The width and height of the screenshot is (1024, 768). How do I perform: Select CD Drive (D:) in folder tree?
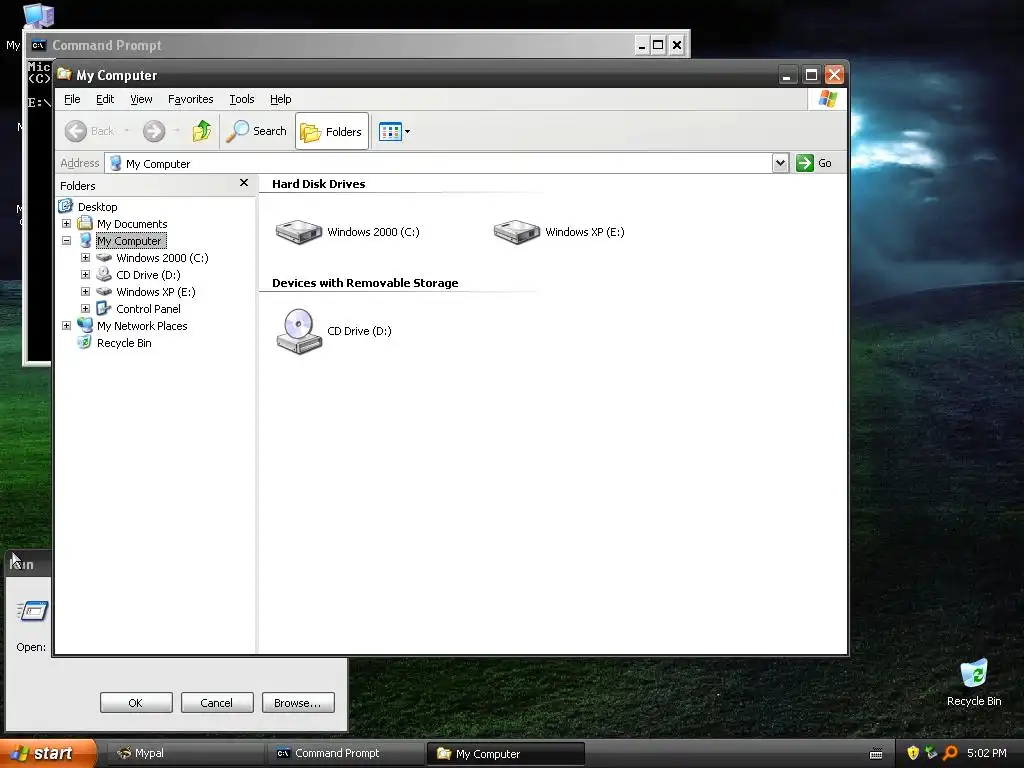(x=148, y=275)
